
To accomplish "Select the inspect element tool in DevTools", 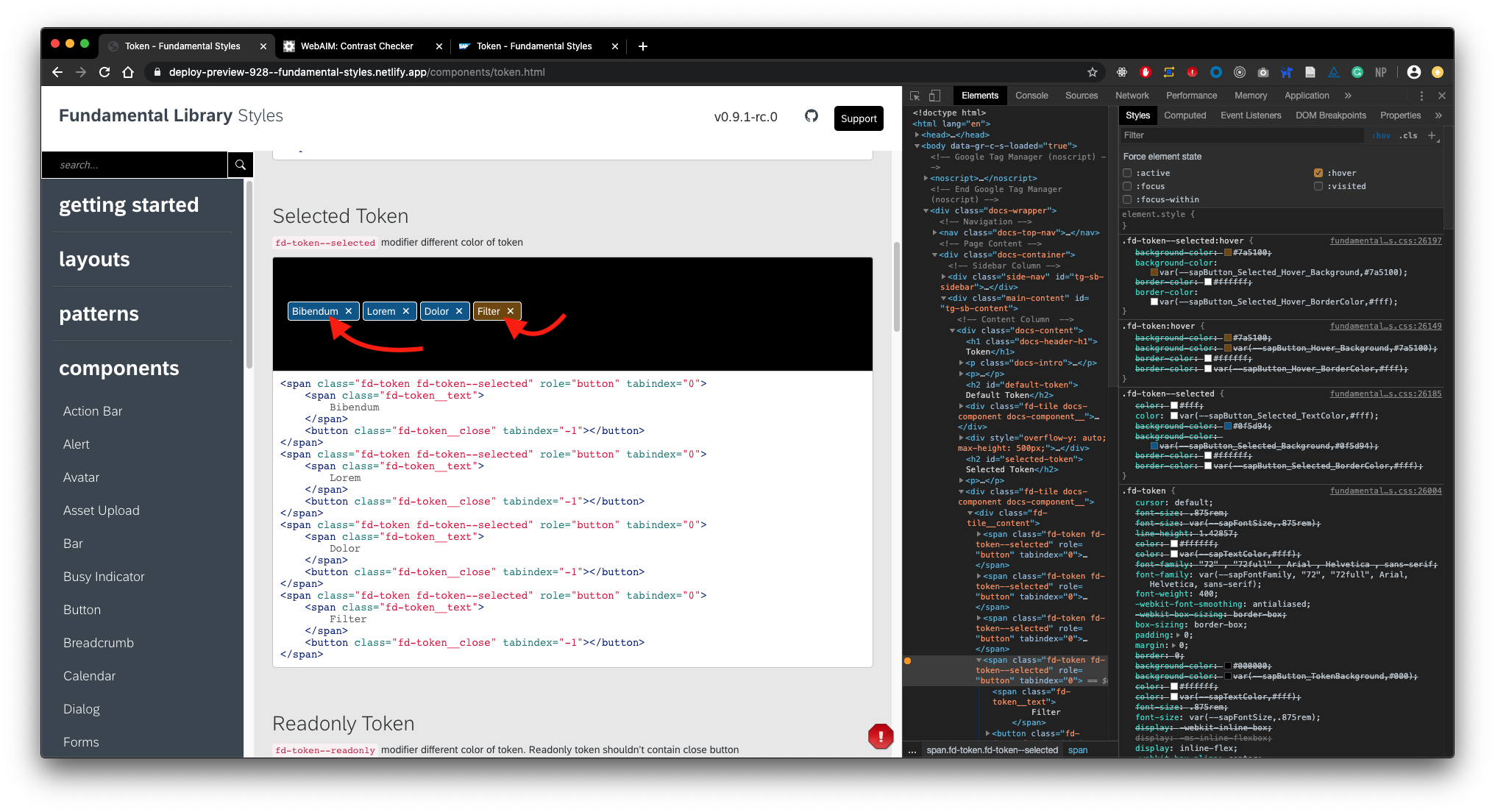I will [915, 96].
